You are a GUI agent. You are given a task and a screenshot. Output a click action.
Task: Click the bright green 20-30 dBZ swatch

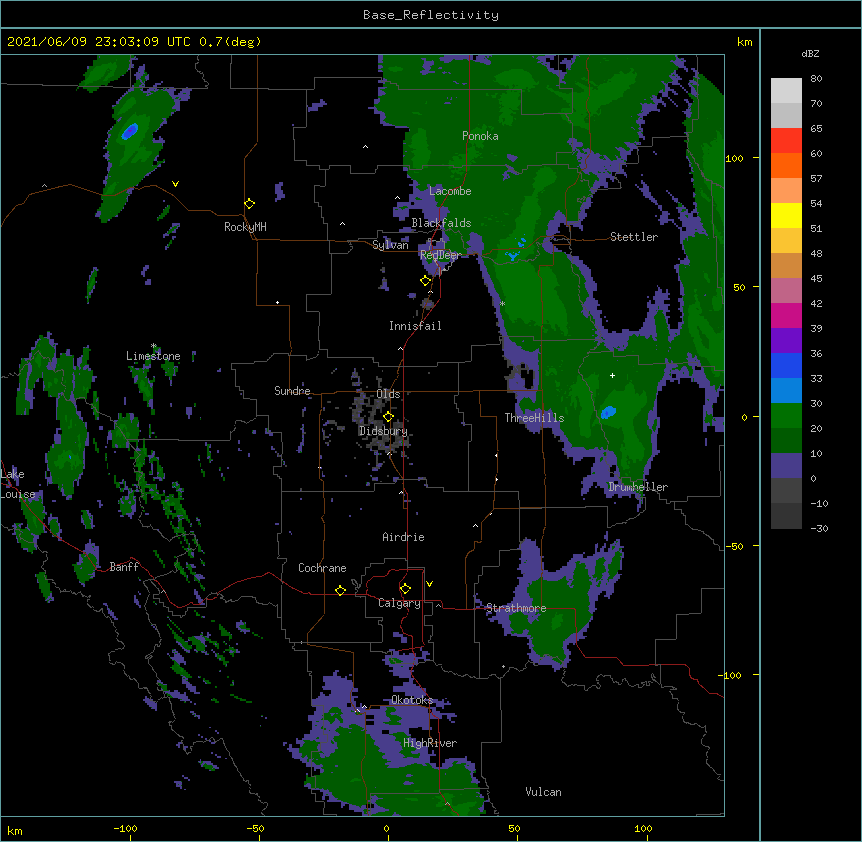(x=786, y=416)
